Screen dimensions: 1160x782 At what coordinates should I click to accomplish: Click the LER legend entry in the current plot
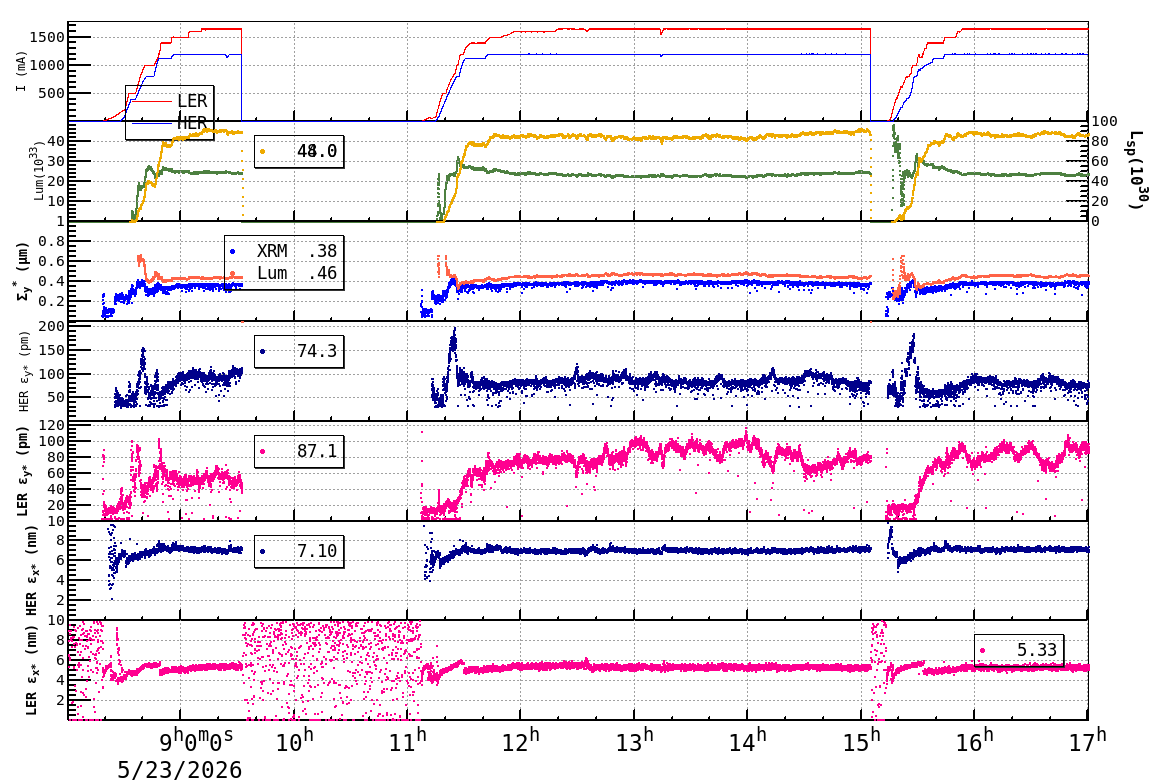[169, 101]
